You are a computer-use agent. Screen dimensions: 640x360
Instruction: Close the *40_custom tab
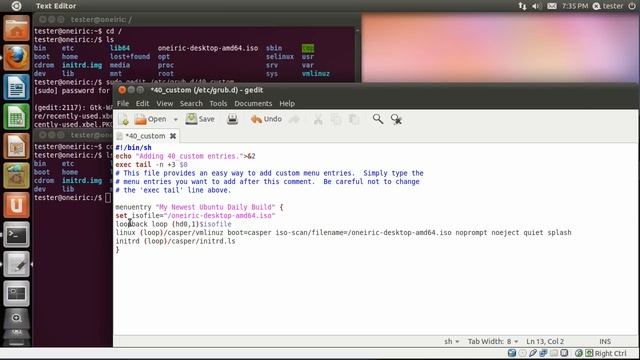pyautogui.click(x=173, y=136)
